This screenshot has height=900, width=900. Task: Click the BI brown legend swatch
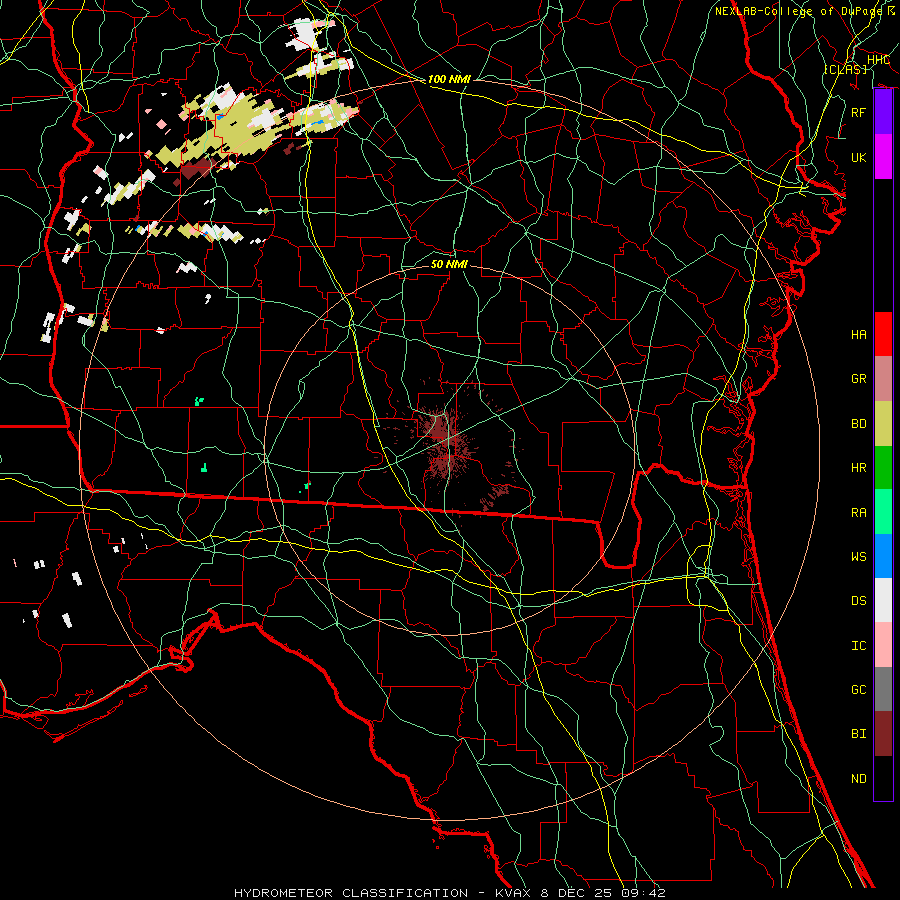coord(883,734)
